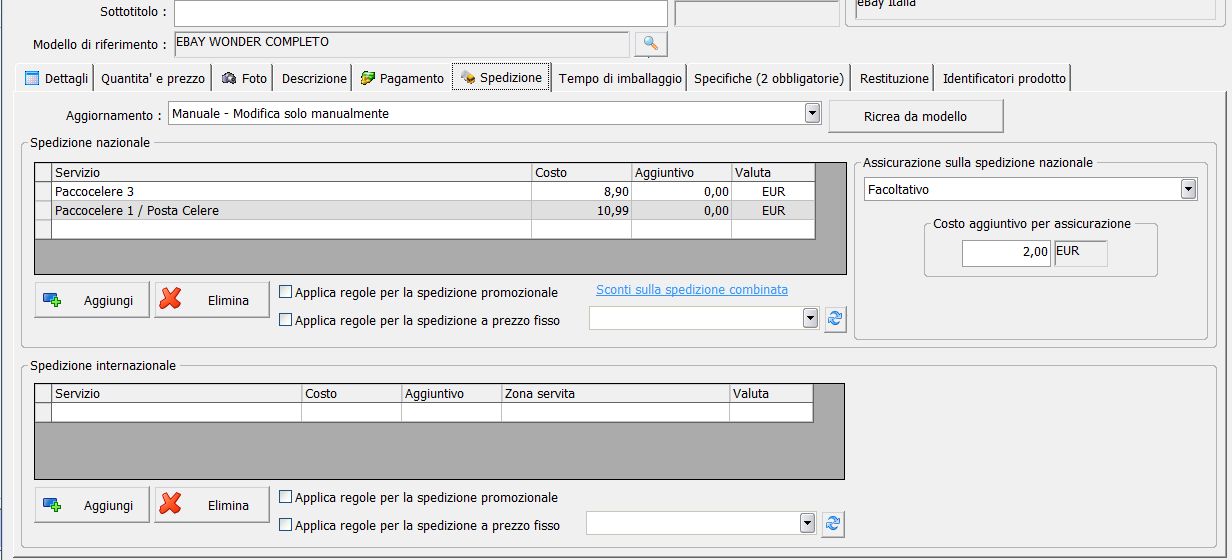The image size is (1232, 560).
Task: Click the Sottotitolo input field
Action: point(420,12)
